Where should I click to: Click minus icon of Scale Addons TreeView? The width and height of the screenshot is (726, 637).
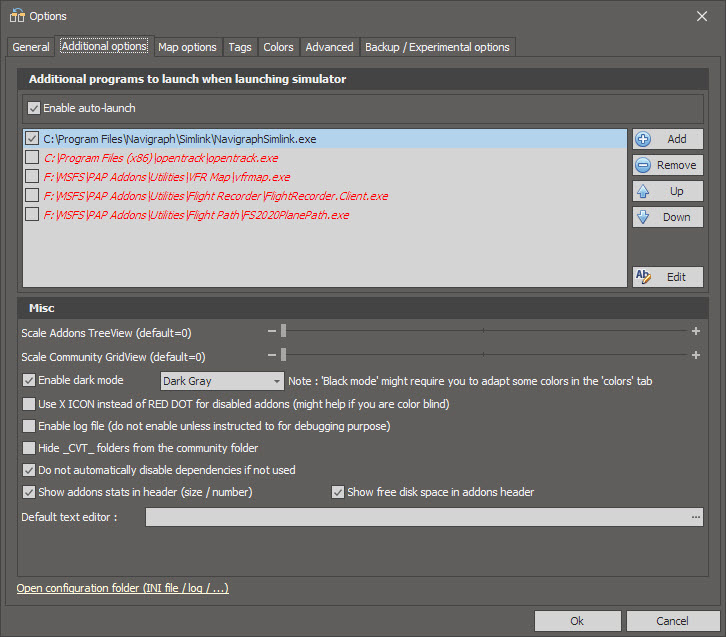(271, 331)
